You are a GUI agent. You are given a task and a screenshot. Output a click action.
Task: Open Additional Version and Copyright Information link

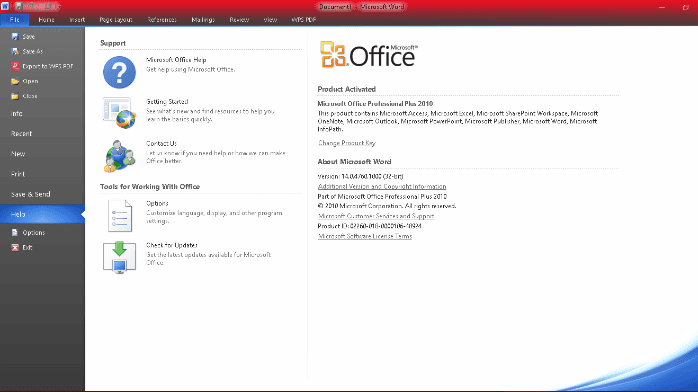[x=382, y=186]
